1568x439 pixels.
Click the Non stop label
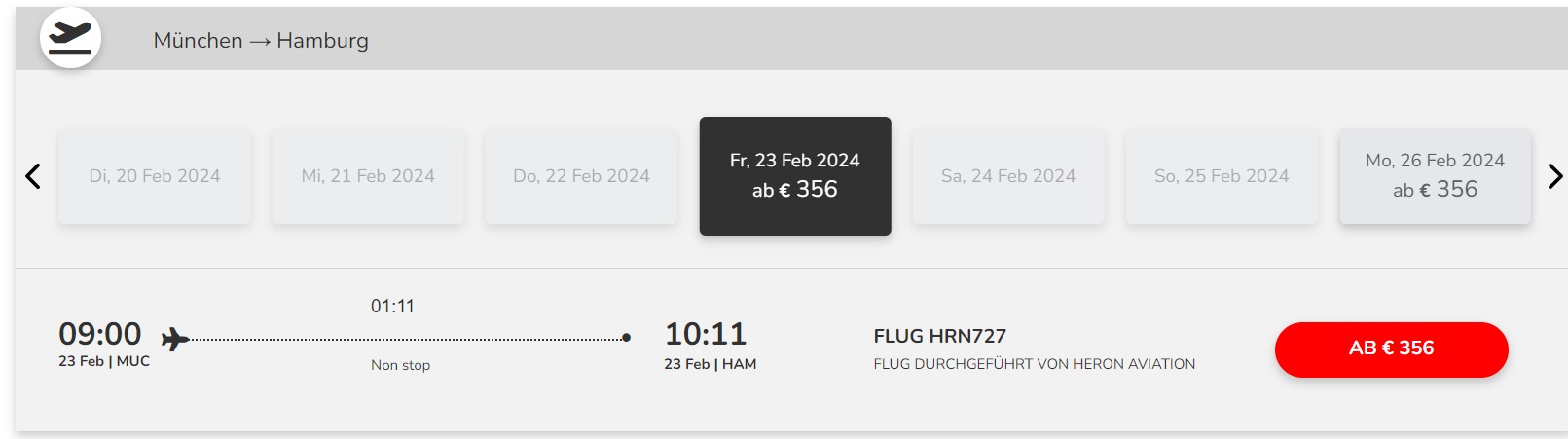[400, 365]
